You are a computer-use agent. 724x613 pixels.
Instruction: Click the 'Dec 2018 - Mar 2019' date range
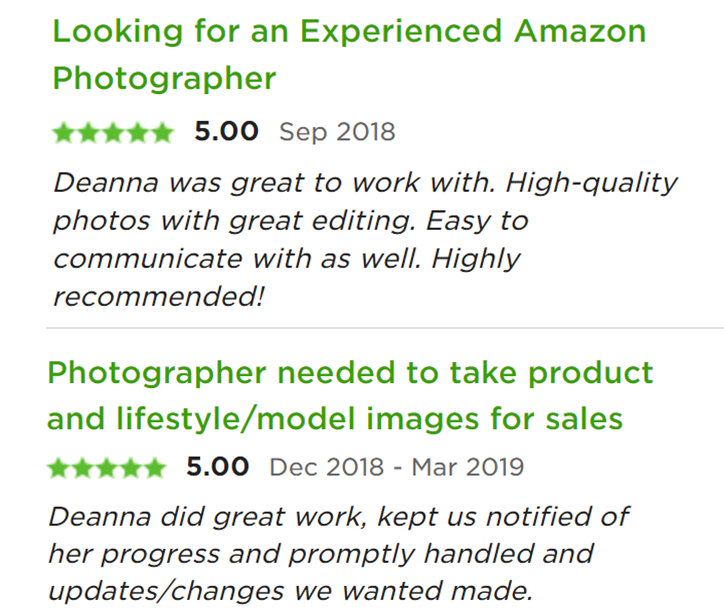[x=396, y=467]
